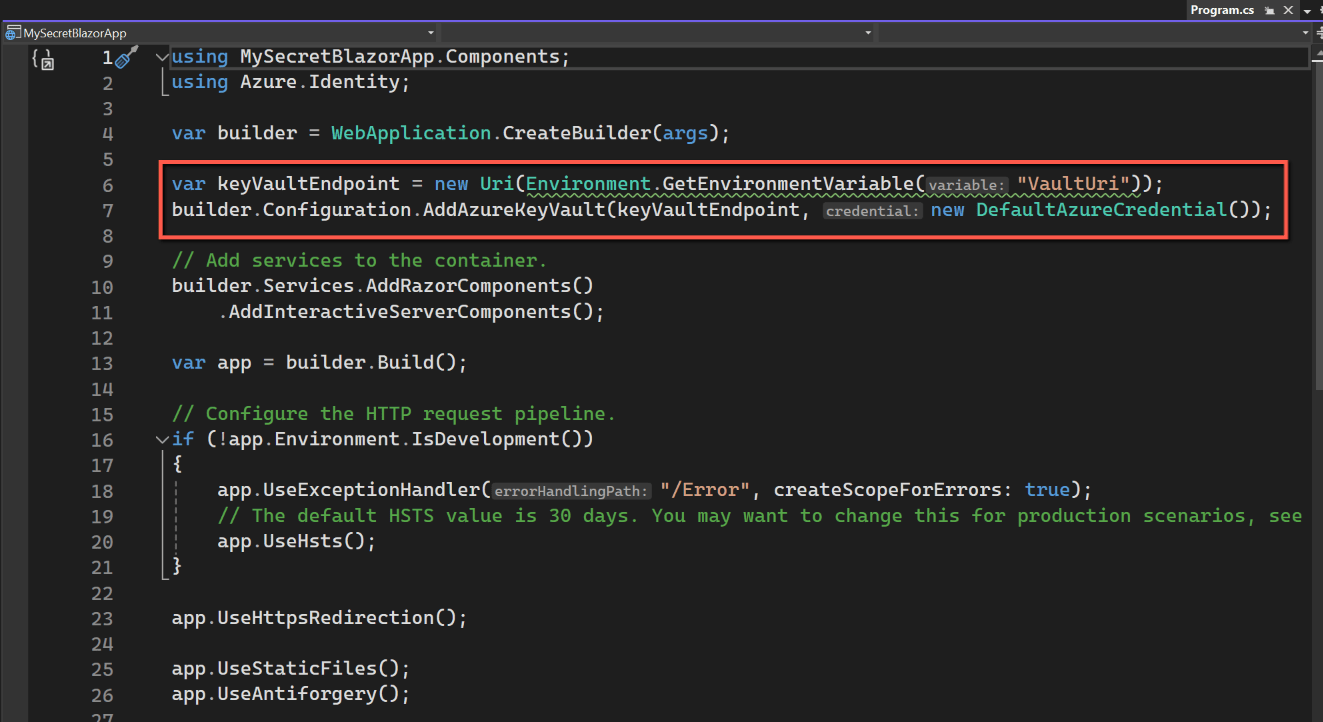Screen dimensions: 1323x722
Task: Click the Build method on line 13
Action: pos(405,362)
